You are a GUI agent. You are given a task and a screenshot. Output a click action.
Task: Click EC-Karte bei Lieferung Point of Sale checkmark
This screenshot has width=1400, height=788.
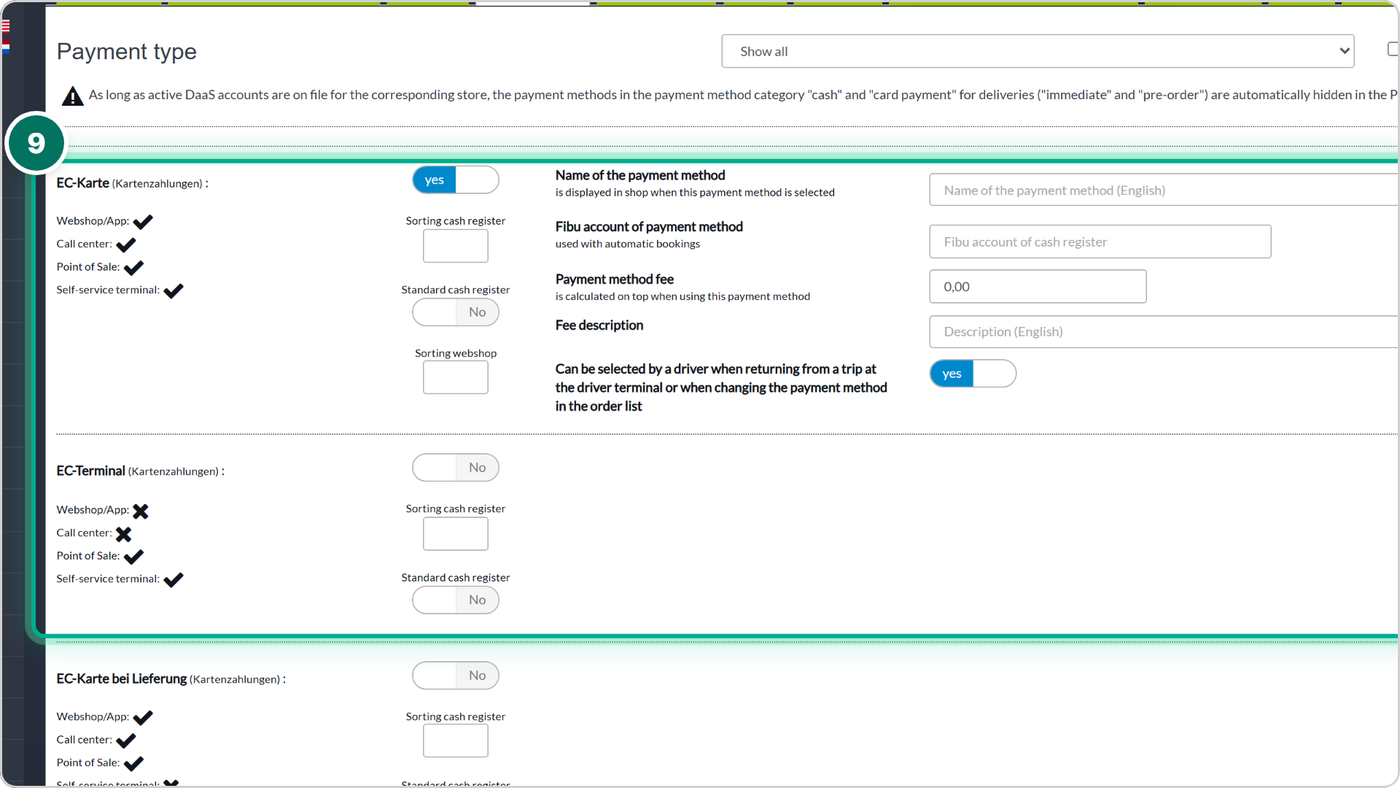click(134, 763)
